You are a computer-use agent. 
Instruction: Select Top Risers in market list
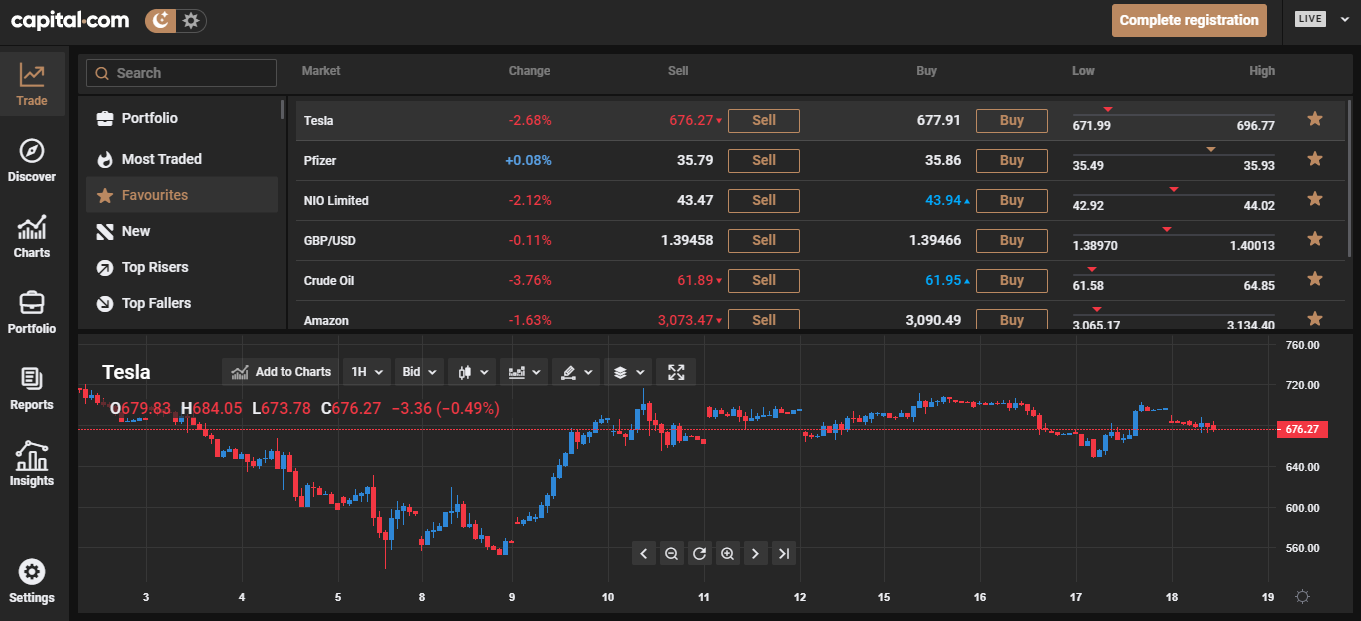point(154,267)
